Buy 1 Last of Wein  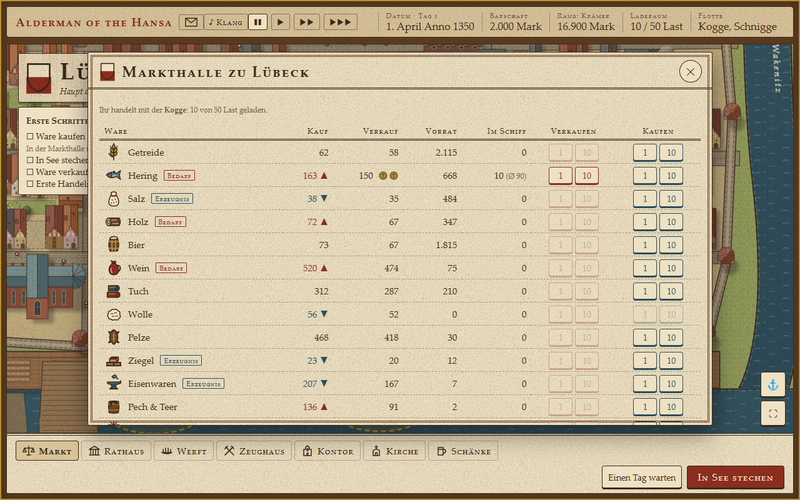click(x=645, y=268)
